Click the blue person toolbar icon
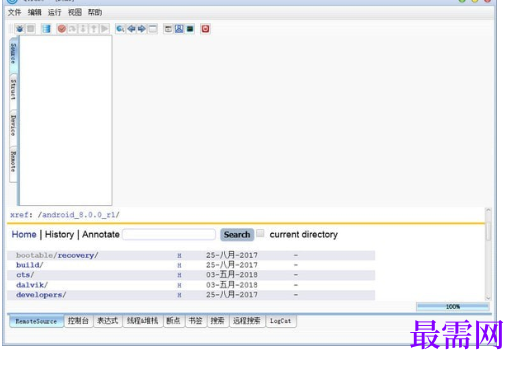Viewport: 522px width, 366px height. 179,29
